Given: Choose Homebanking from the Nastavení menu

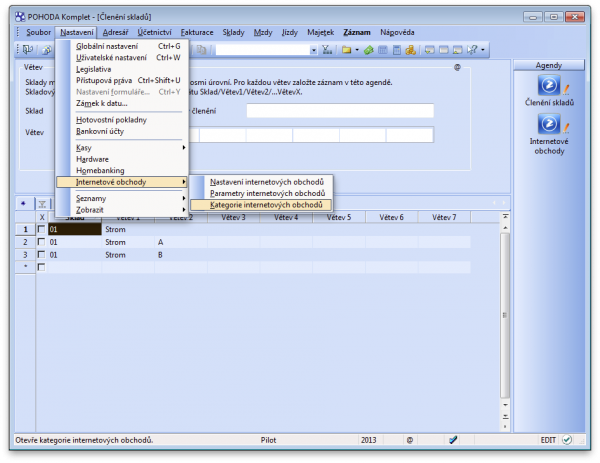Looking at the screenshot, I should click(x=122, y=171).
